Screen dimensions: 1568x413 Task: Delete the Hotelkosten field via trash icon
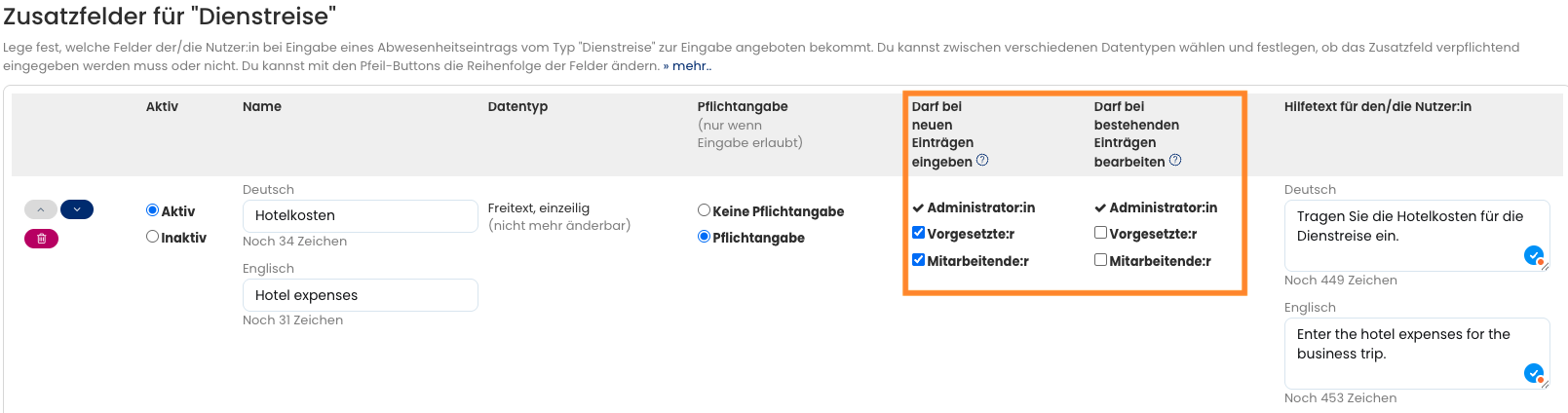pos(41,239)
